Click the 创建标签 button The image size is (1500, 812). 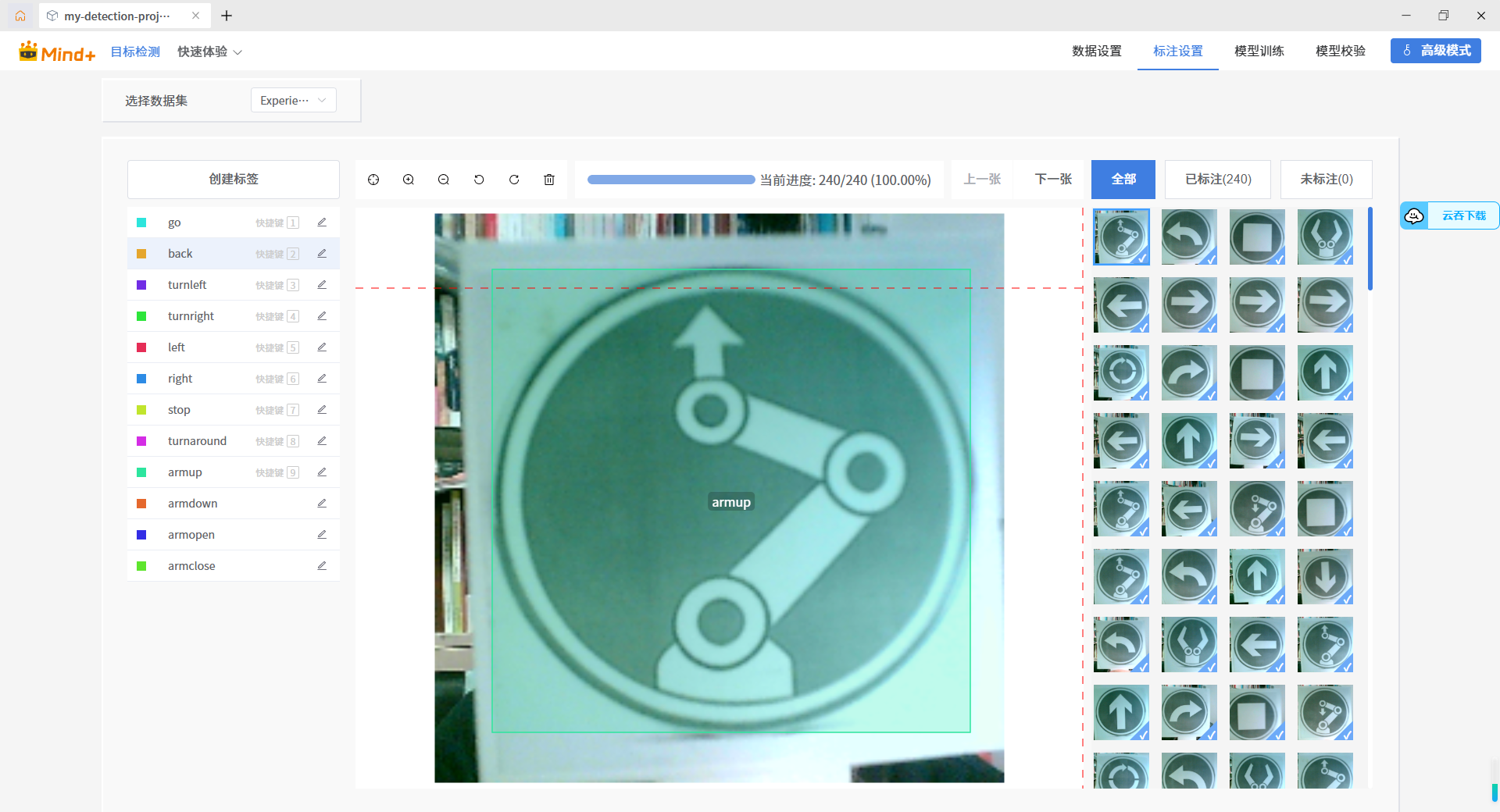(x=234, y=180)
